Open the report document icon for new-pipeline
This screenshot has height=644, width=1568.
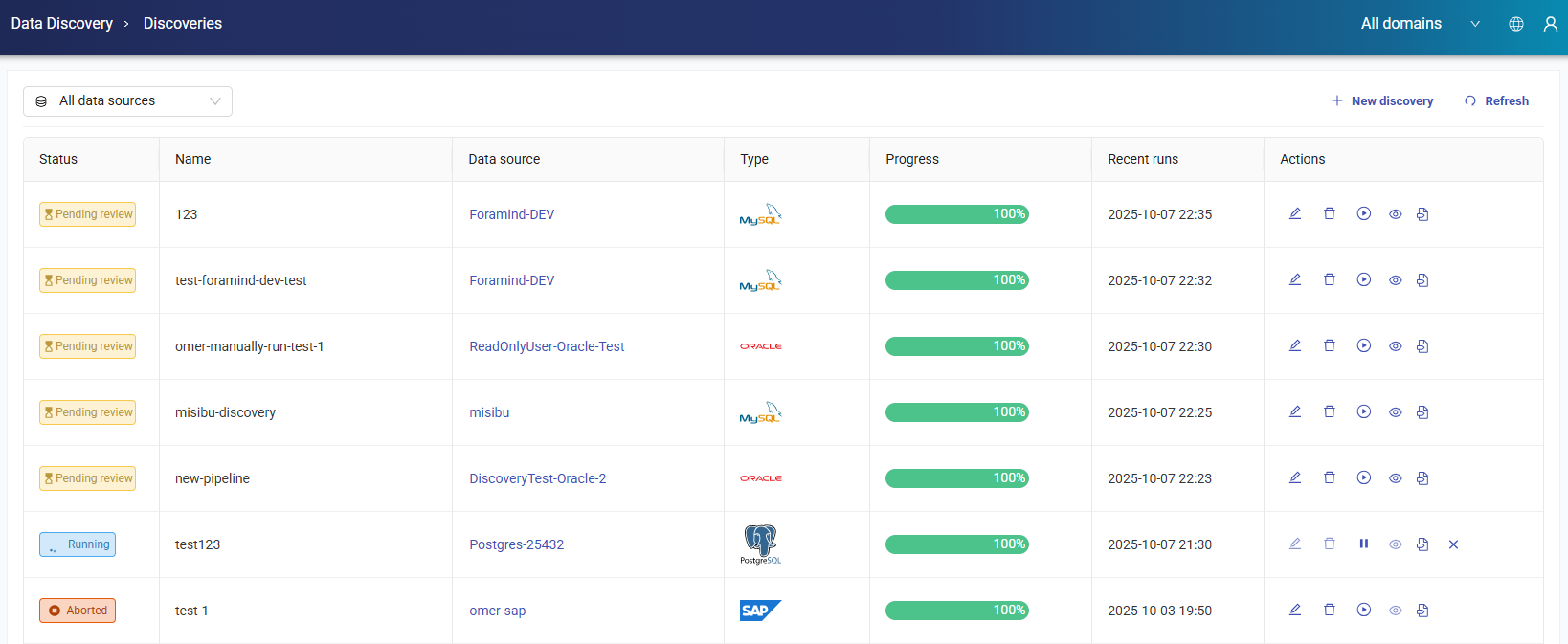1422,478
